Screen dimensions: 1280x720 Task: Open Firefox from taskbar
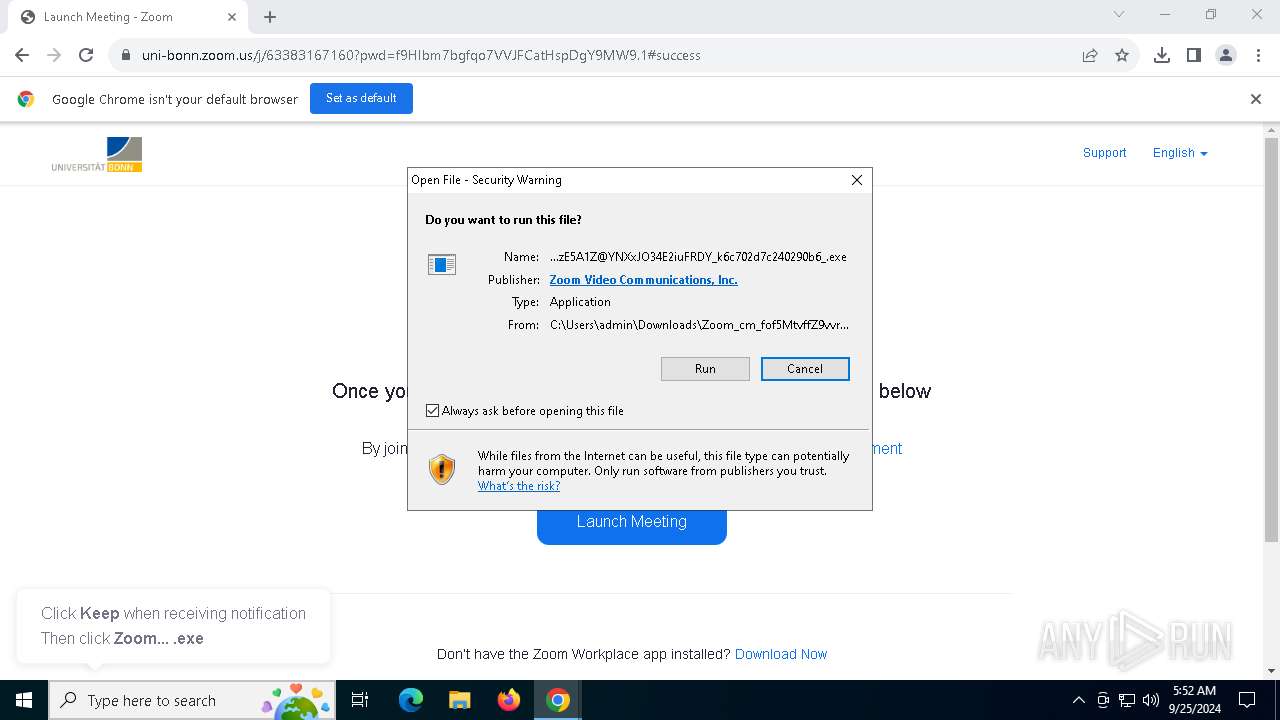click(509, 700)
